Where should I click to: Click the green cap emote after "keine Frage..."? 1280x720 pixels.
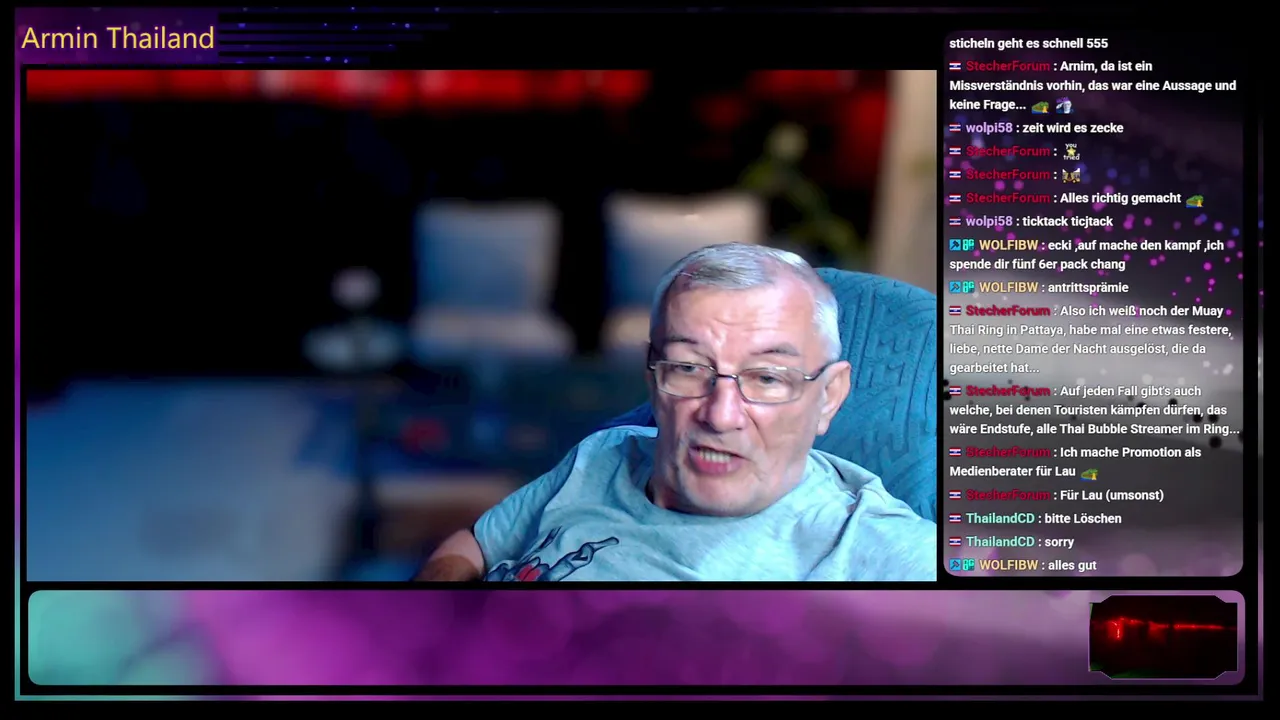click(1040, 106)
